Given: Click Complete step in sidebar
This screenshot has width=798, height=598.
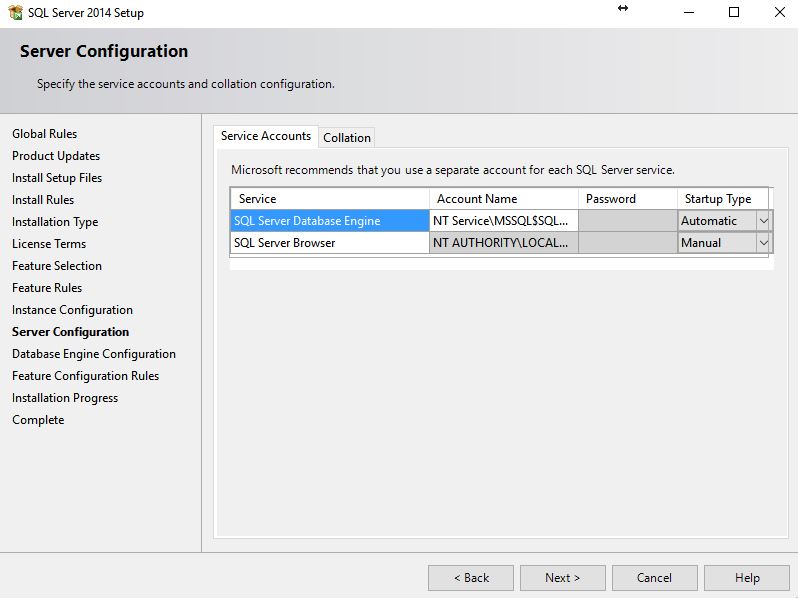Looking at the screenshot, I should [x=38, y=420].
